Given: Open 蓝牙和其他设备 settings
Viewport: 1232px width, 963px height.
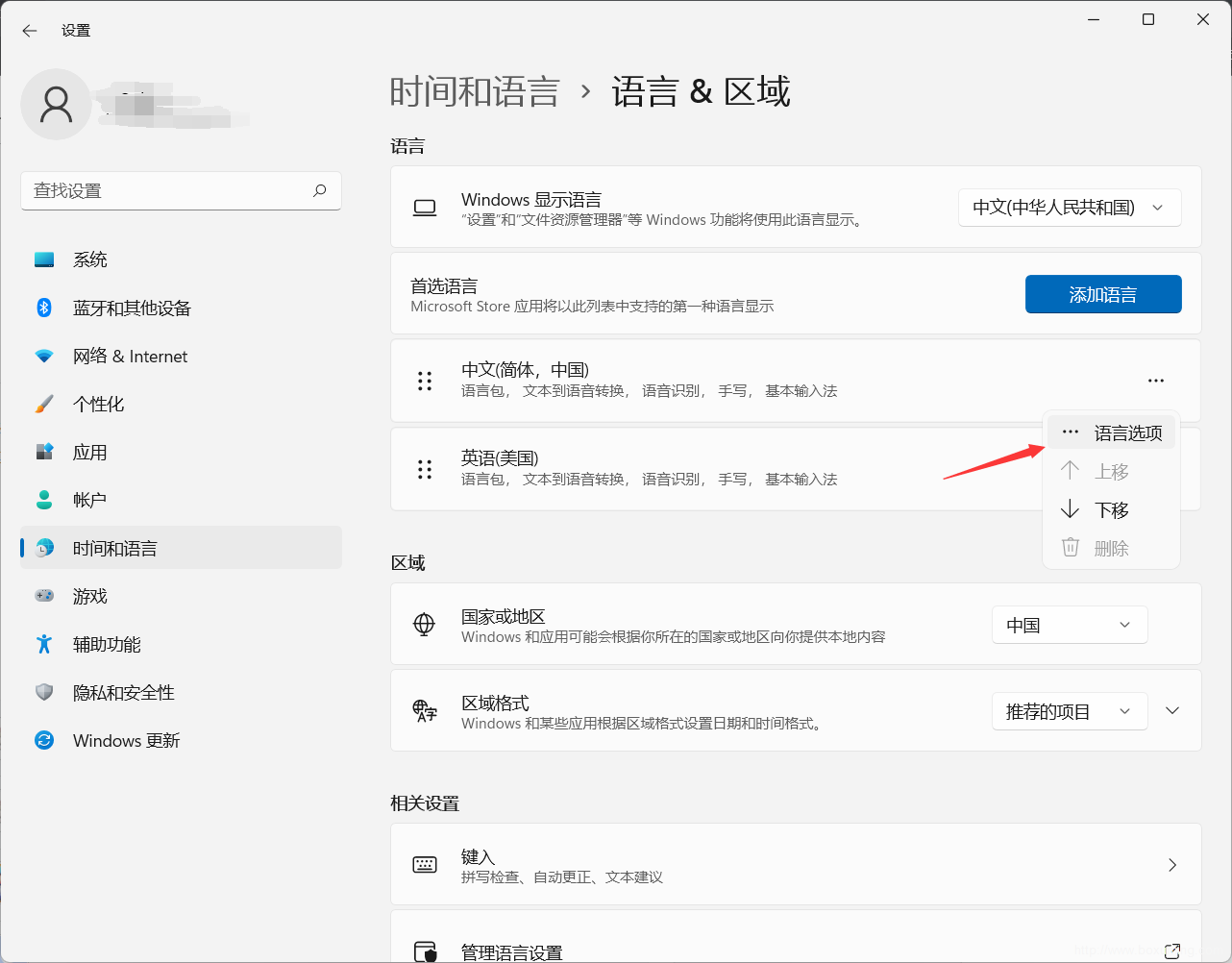Looking at the screenshot, I should pos(181,308).
